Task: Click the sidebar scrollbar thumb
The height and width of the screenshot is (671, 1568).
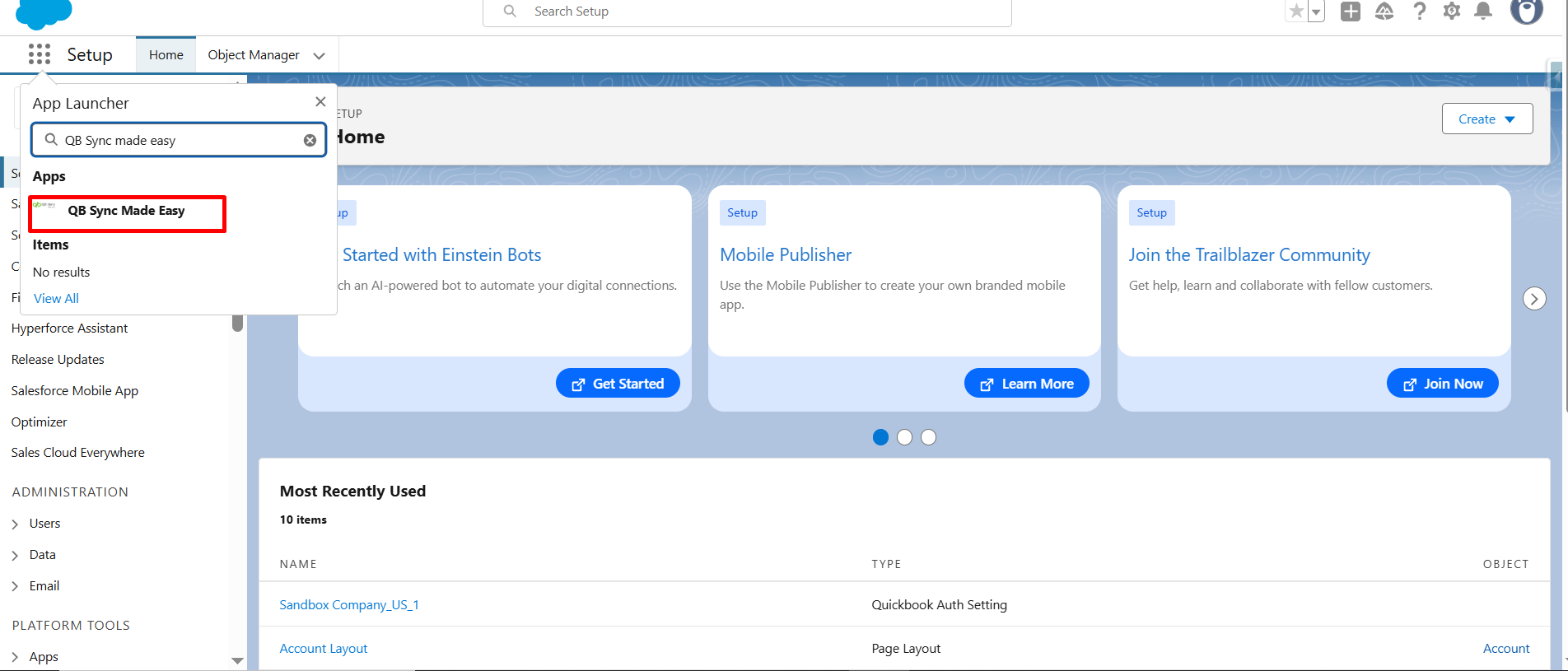Action: coord(237,322)
